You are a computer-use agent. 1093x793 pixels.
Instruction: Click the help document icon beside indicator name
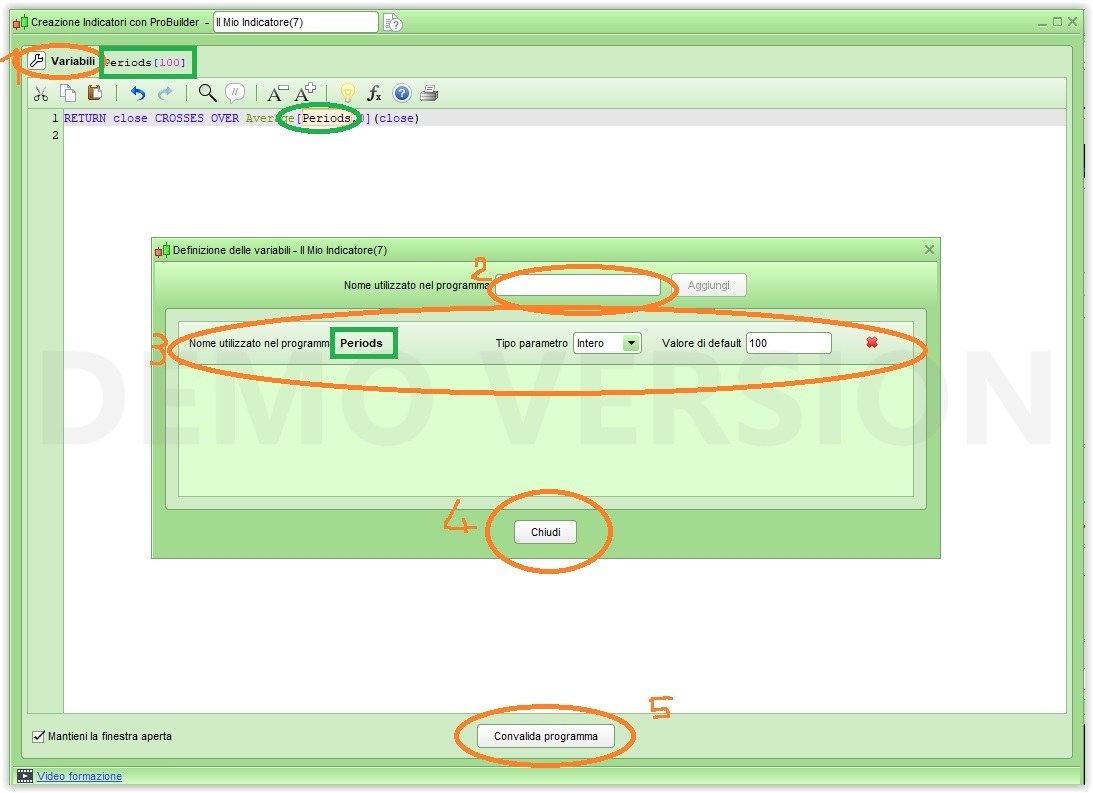[392, 23]
